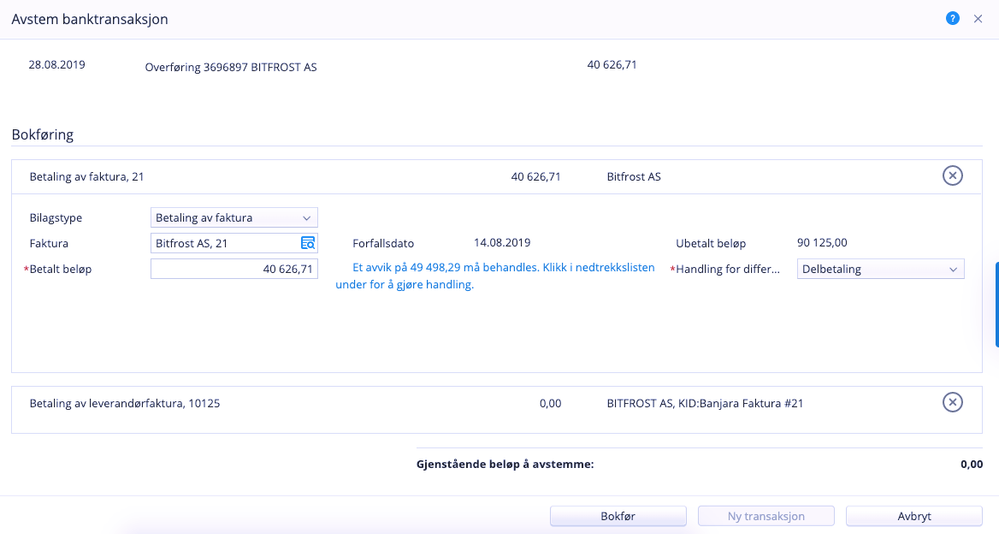Remove the Betaling av leverandørfaktura, 10125 entry
Viewport: 999px width, 534px height.
coord(952,402)
